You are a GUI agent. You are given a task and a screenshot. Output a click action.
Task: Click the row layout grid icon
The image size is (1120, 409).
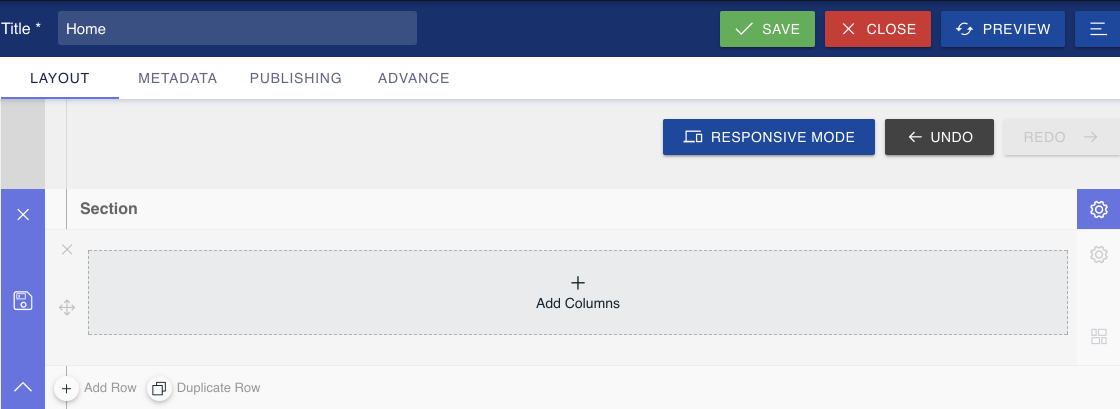[x=1099, y=337]
